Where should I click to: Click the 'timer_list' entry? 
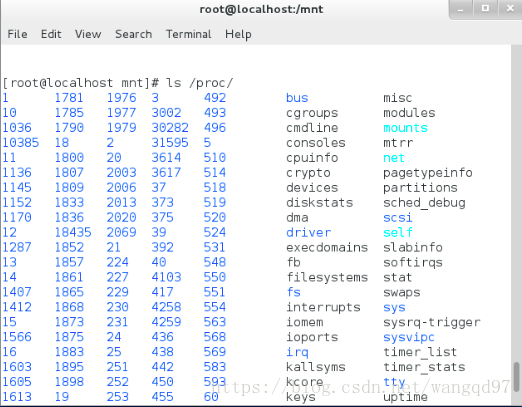pyautogui.click(x=420, y=352)
